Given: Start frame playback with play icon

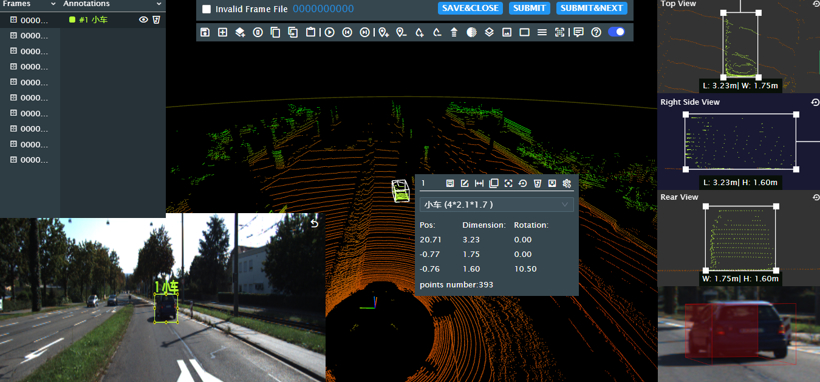Looking at the screenshot, I should (329, 32).
